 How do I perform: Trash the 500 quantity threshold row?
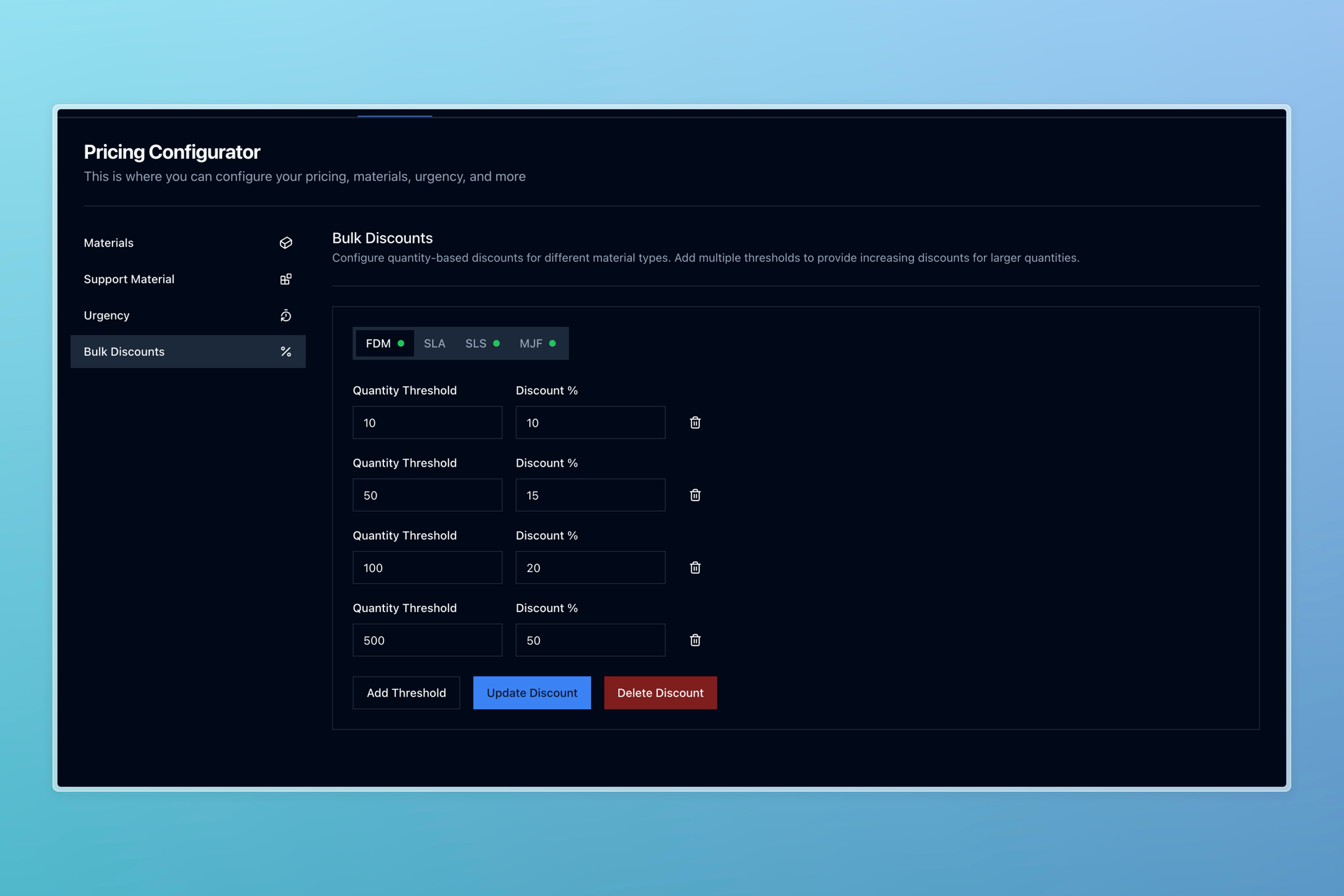(x=695, y=640)
